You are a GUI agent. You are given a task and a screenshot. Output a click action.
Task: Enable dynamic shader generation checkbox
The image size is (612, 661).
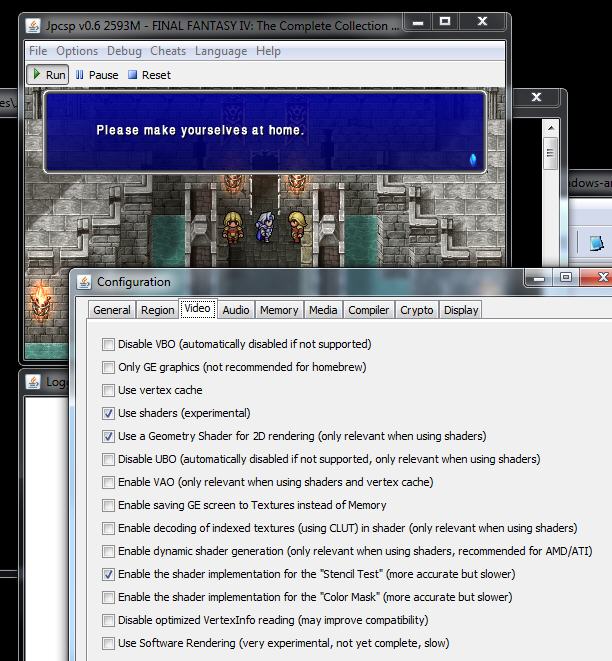108,551
